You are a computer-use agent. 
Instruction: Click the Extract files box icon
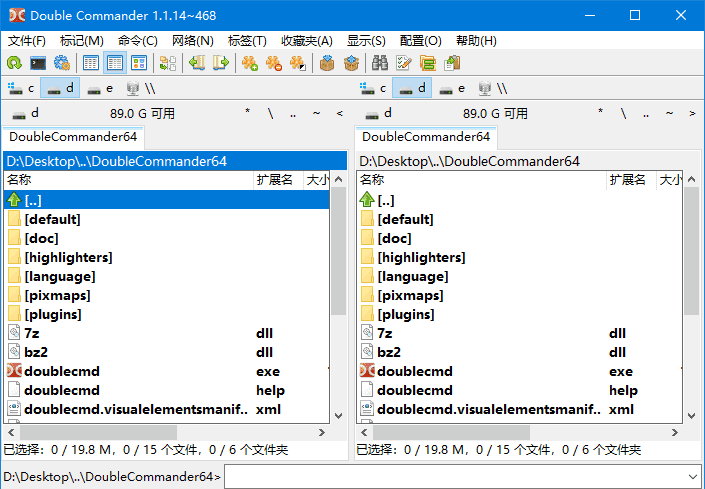351,63
